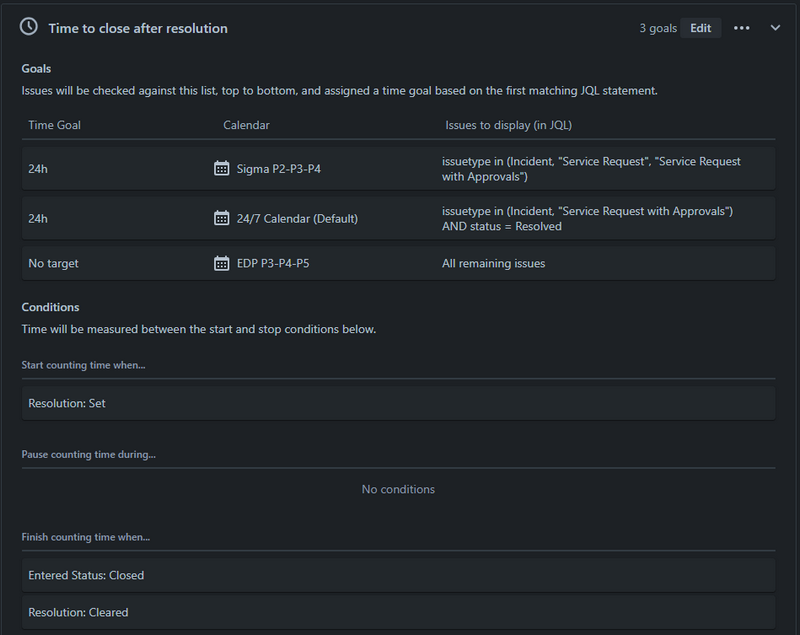
Task: Click the Resolution: Set start condition
Action: pos(67,404)
